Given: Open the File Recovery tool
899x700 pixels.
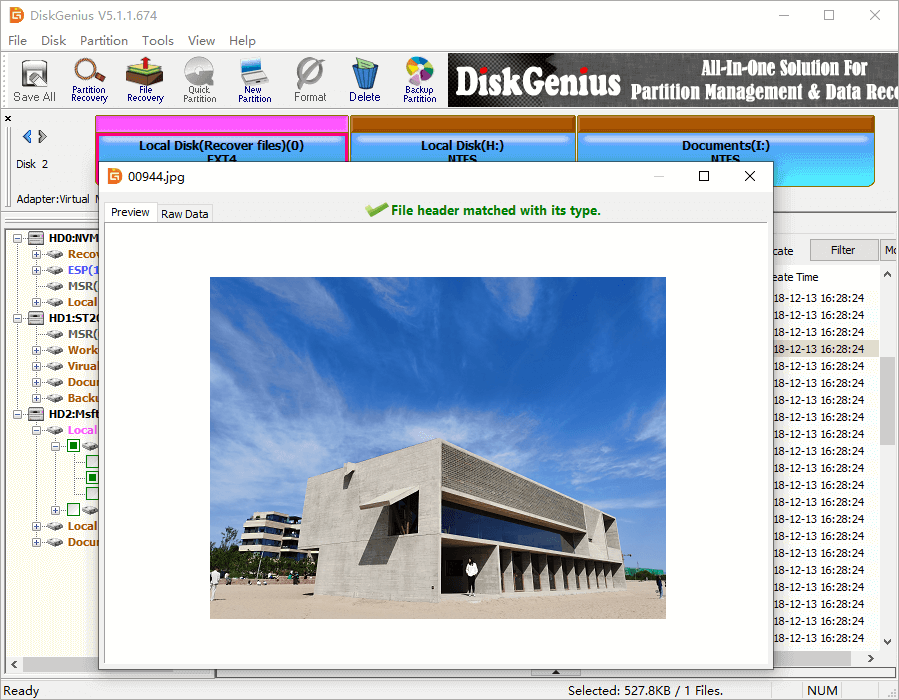Looking at the screenshot, I should [x=145, y=79].
